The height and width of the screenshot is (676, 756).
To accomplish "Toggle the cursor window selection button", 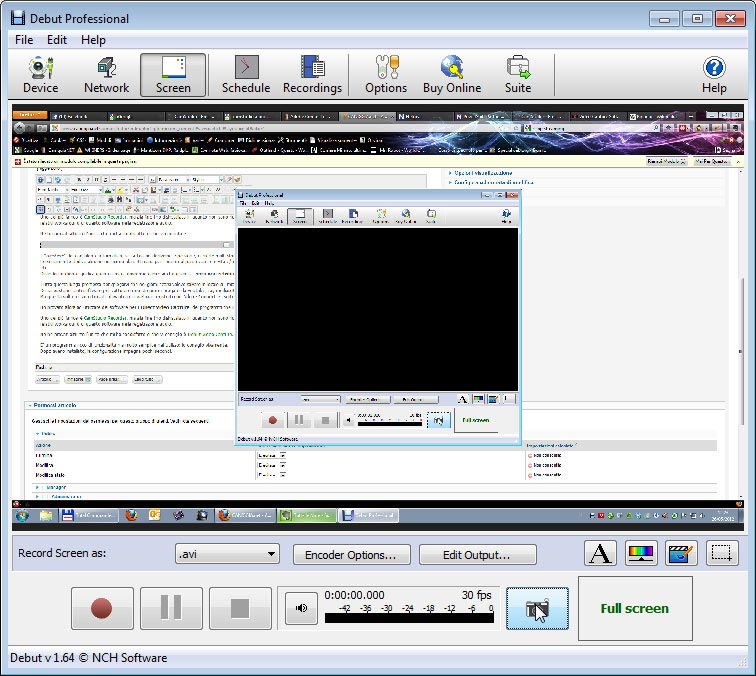I will 537,608.
